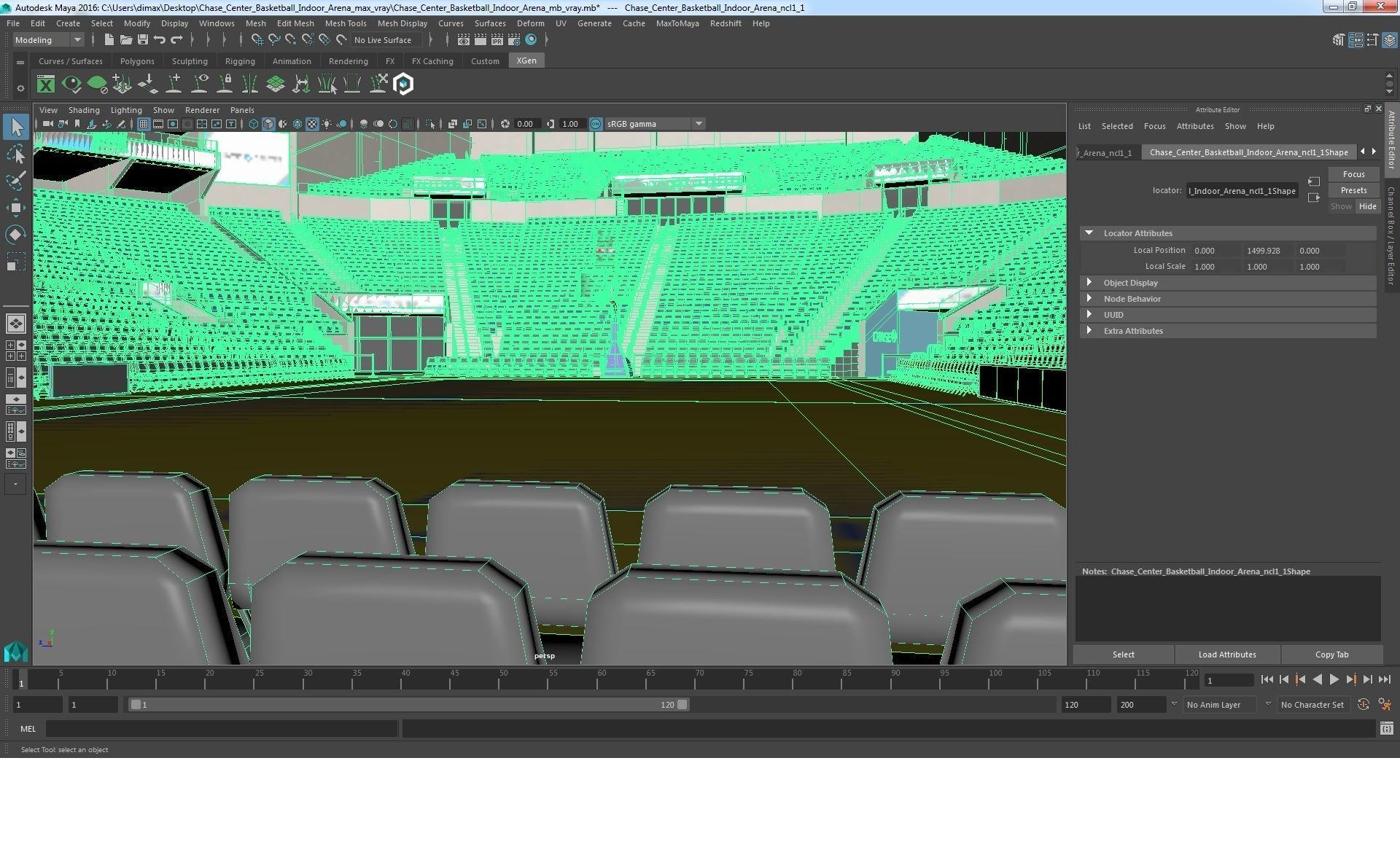Open the viewport Shading menu
Viewport: 1400px width, 844px height.
pos(84,110)
